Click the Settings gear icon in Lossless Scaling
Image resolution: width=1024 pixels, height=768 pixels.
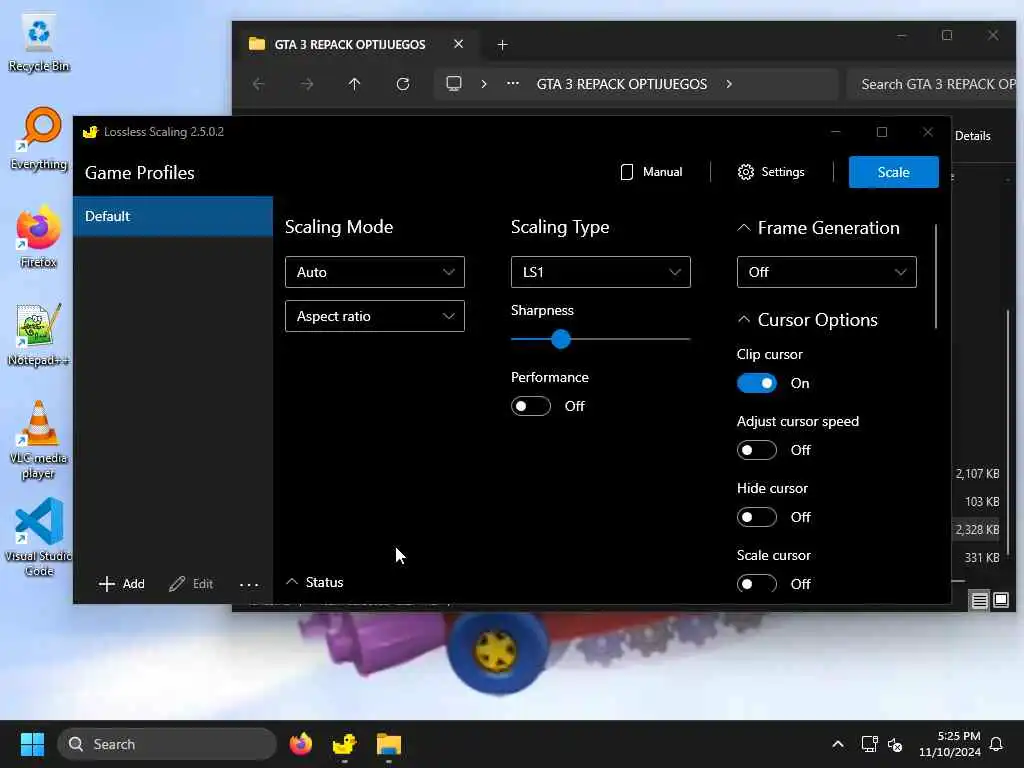[x=745, y=172]
